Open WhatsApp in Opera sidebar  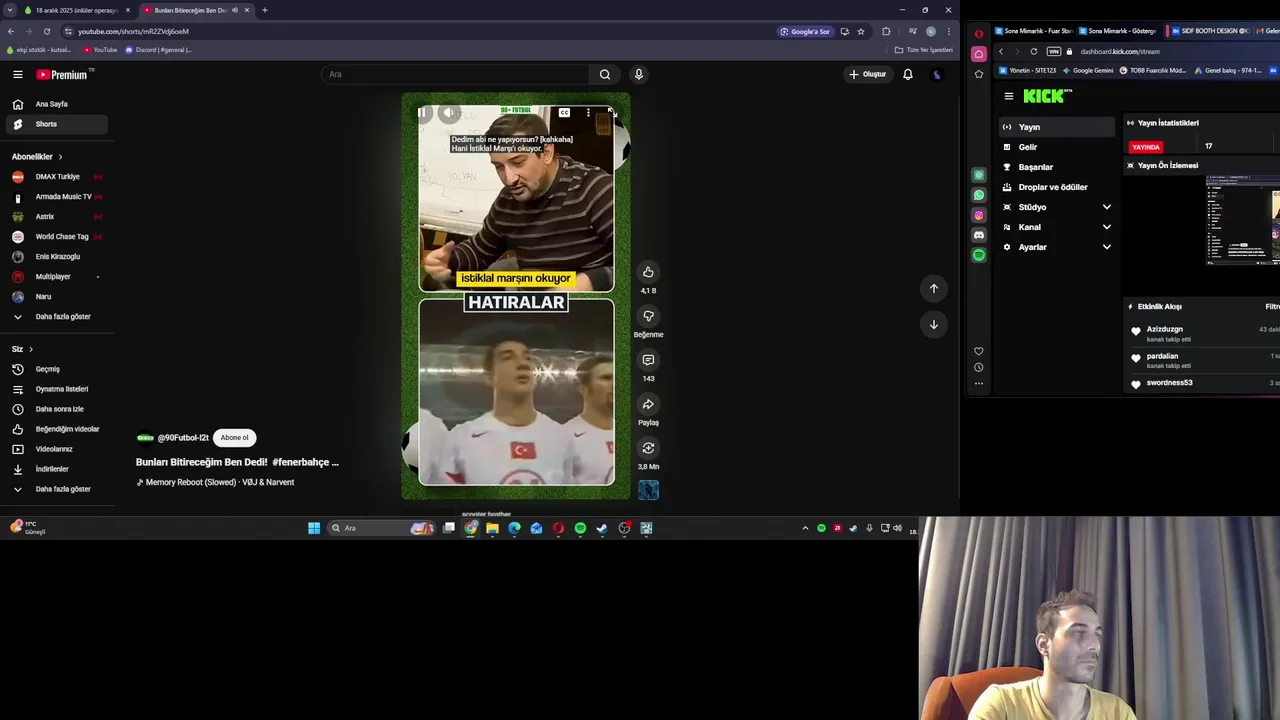click(x=979, y=195)
